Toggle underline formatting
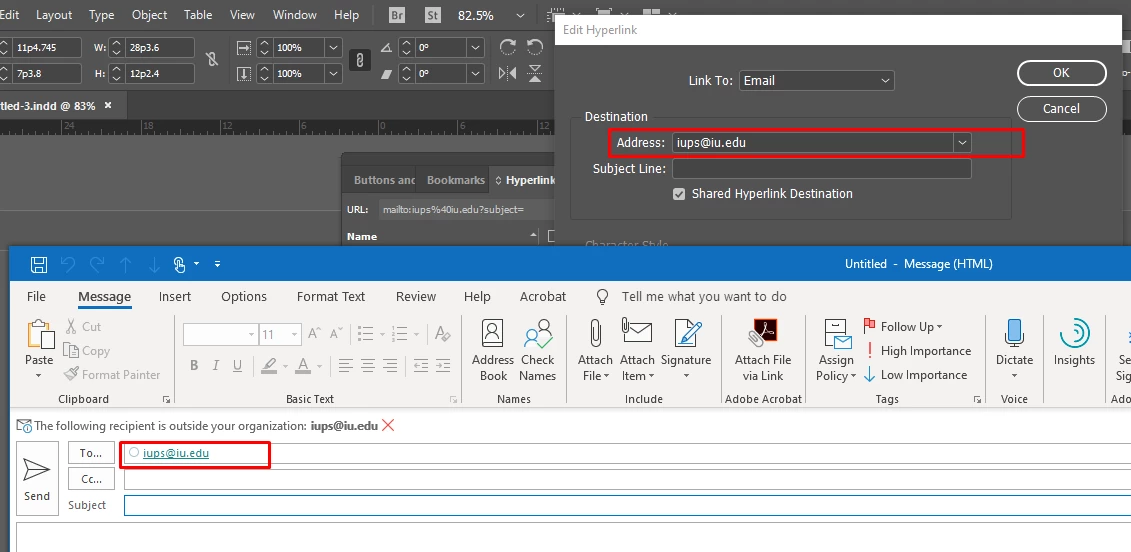Screen dimensions: 1131x552 coord(237,365)
